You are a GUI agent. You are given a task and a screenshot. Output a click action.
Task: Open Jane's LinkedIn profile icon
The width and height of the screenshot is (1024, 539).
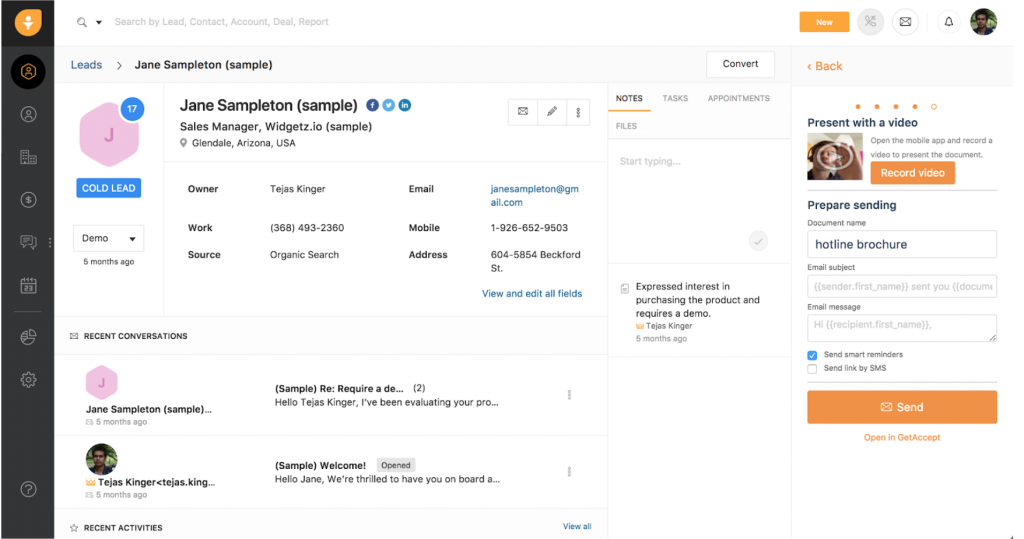[x=405, y=105]
